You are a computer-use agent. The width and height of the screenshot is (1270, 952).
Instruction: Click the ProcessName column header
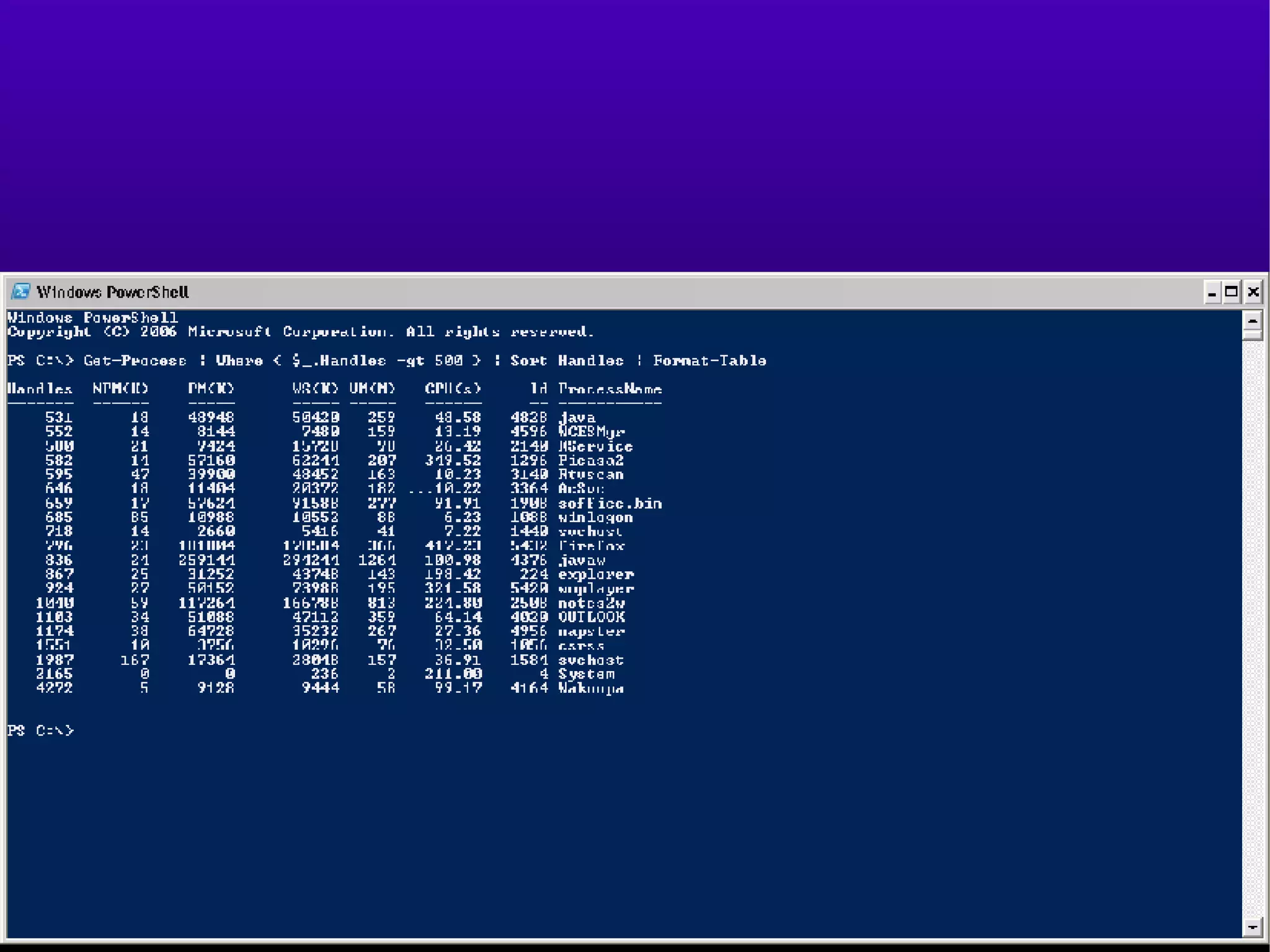(610, 389)
